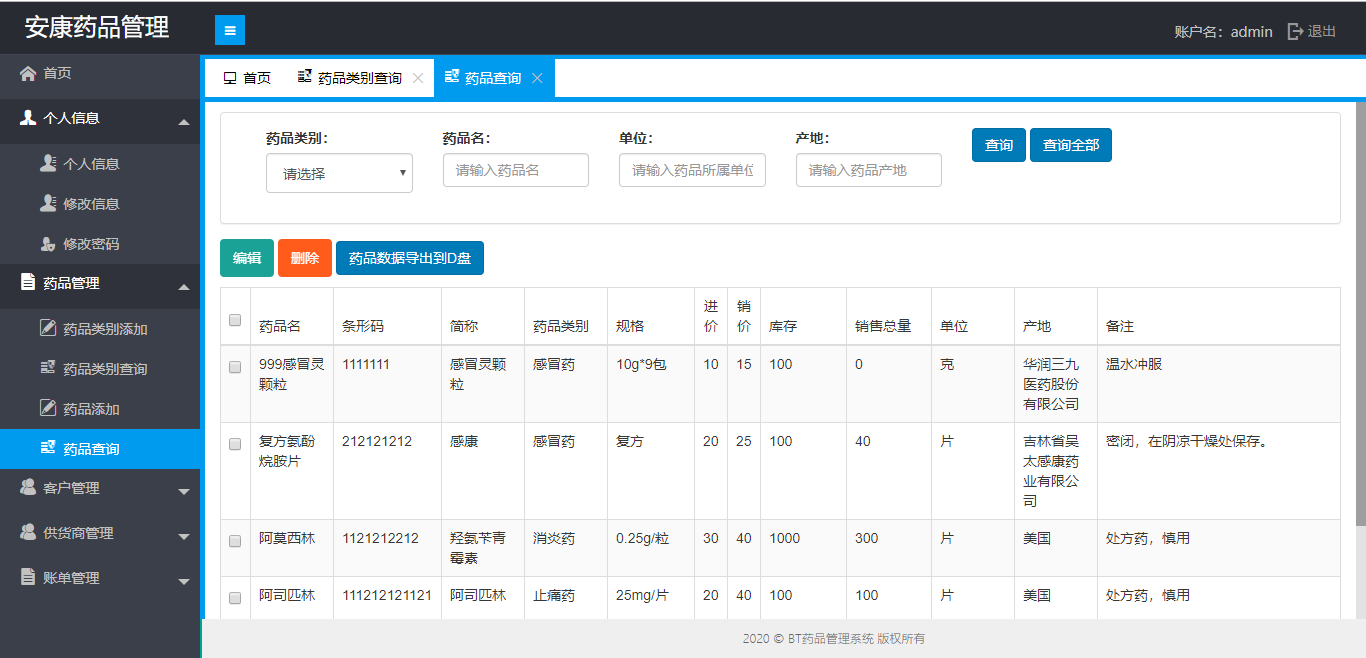
Task: Click the 退出 logout link
Action: (x=1312, y=31)
